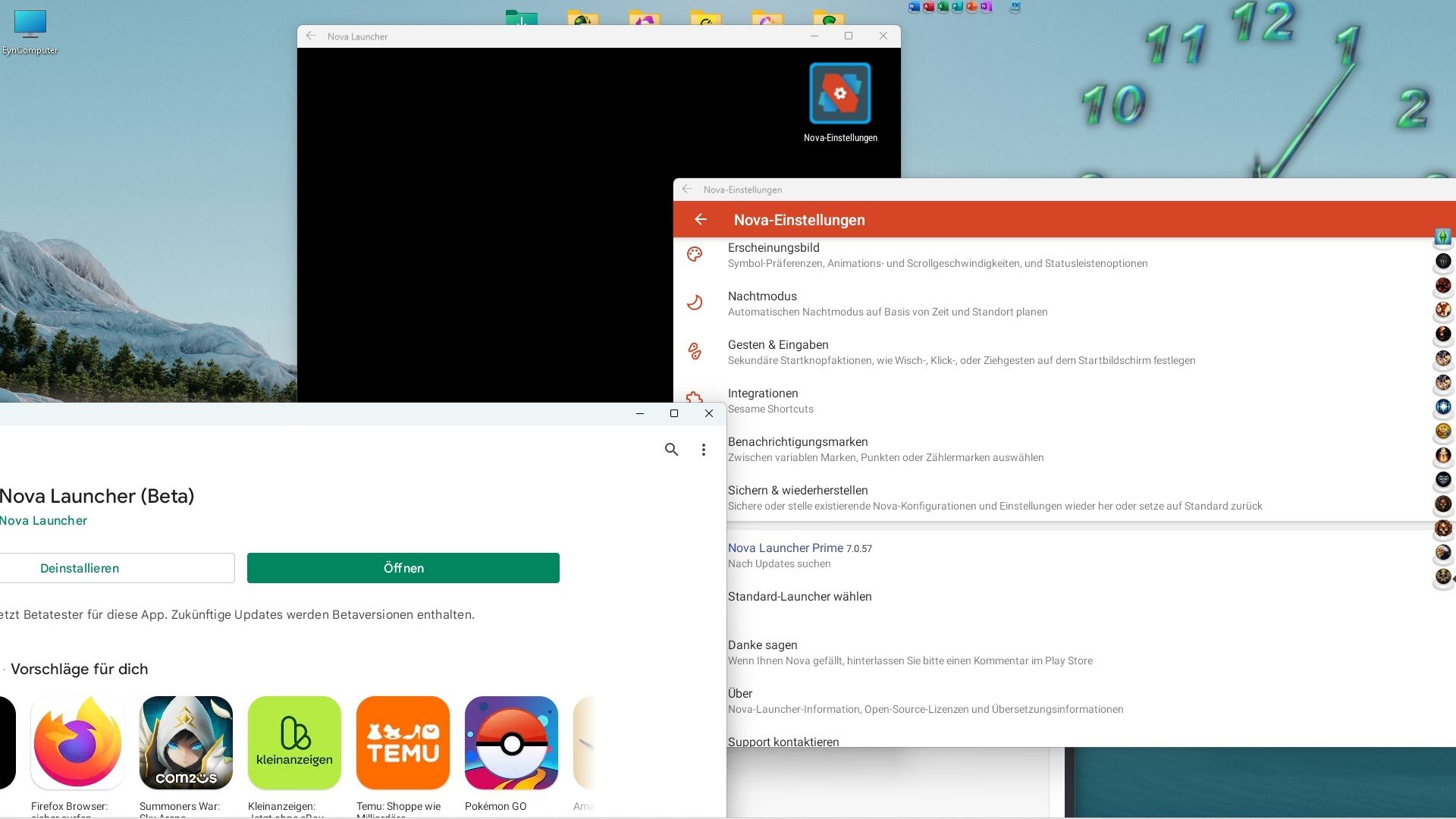Screen dimensions: 1456x819
Task: Click the Play Store search icon
Action: point(671,450)
